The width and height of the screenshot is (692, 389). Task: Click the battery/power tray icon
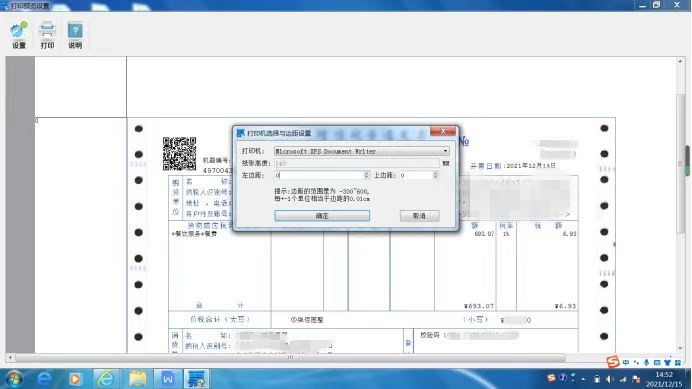(x=597, y=379)
